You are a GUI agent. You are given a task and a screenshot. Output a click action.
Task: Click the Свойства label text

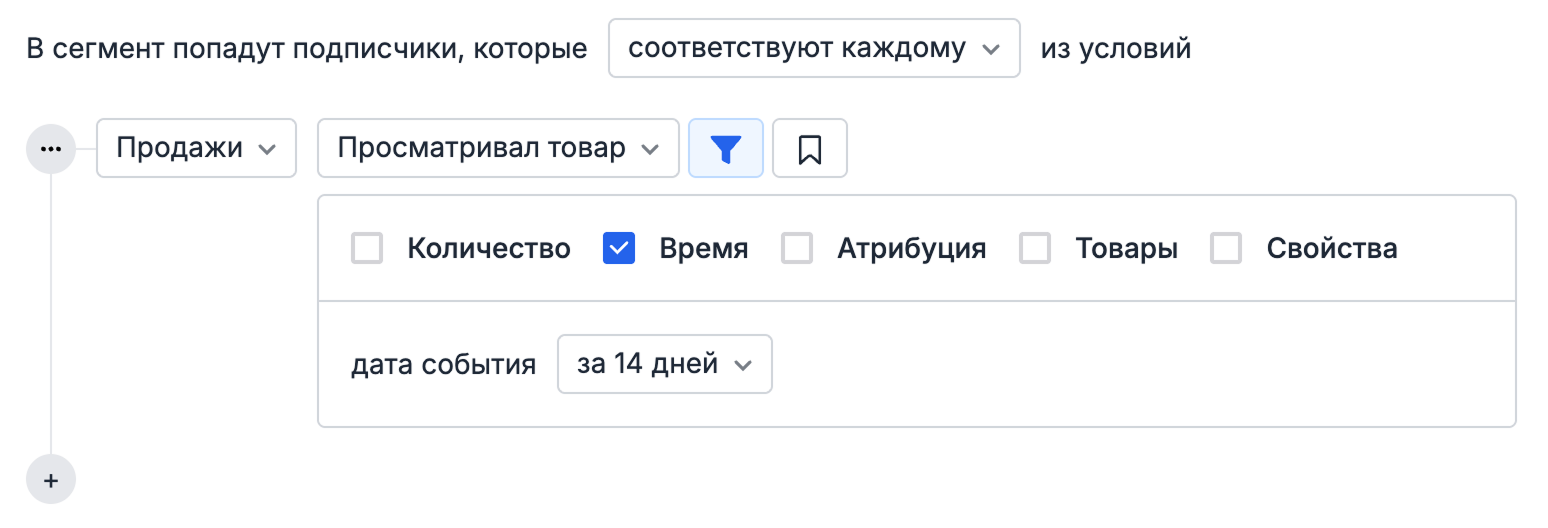(x=1331, y=249)
